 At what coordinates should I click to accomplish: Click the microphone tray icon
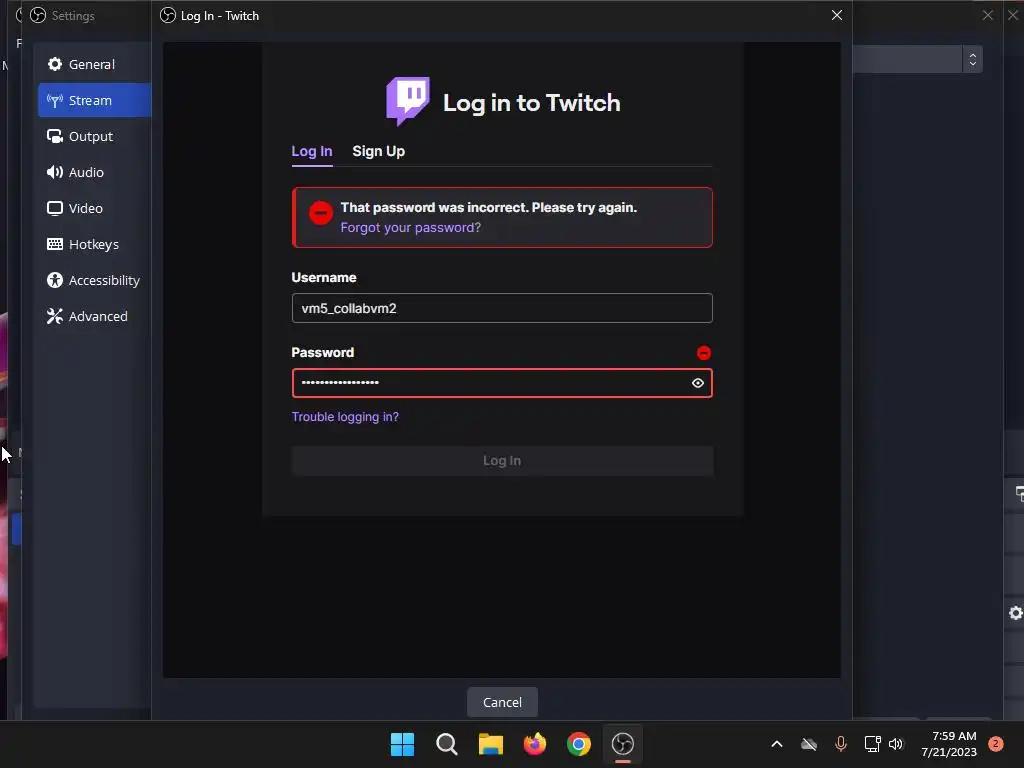840,744
